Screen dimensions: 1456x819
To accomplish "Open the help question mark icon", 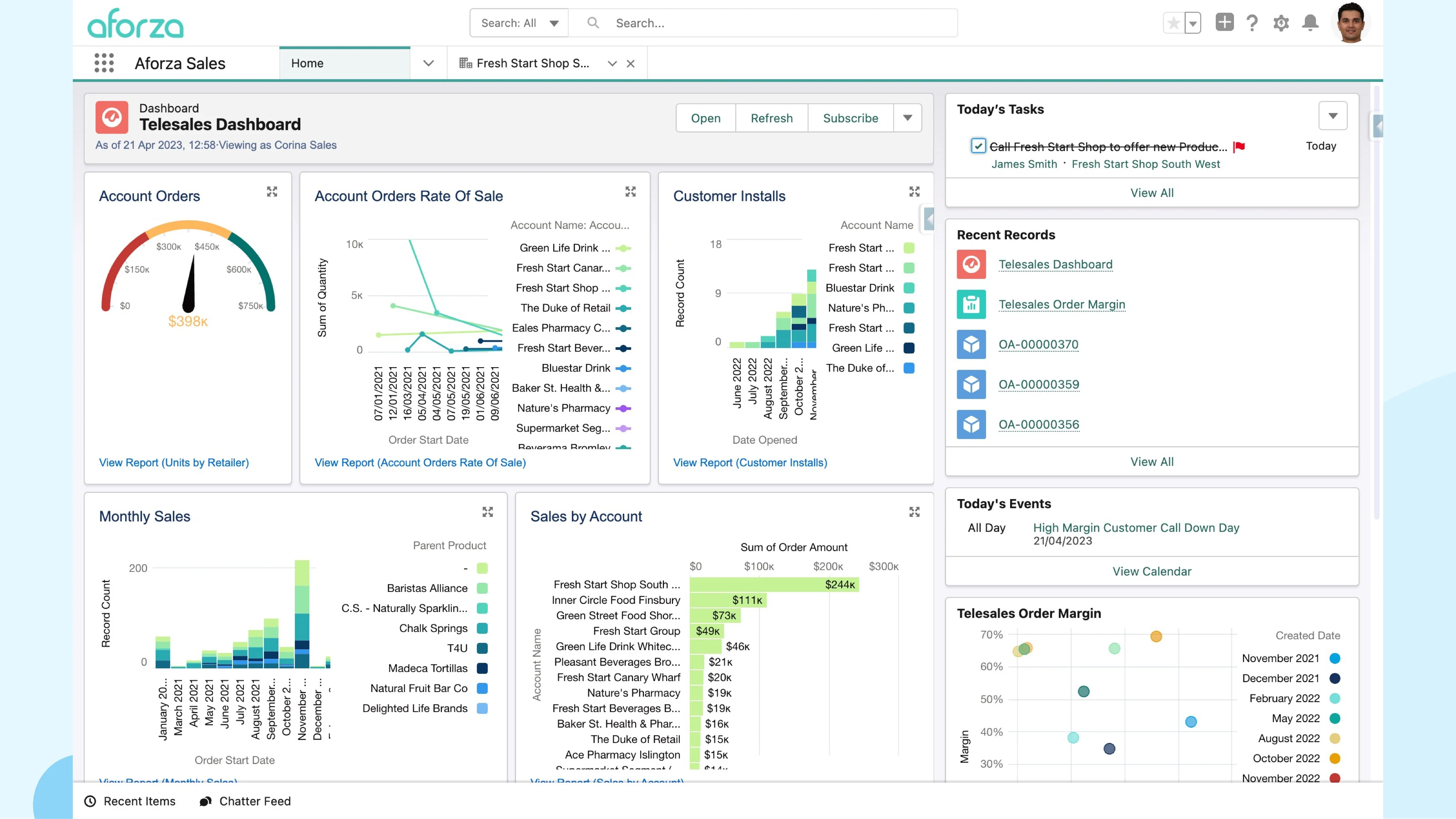I will point(1252,23).
